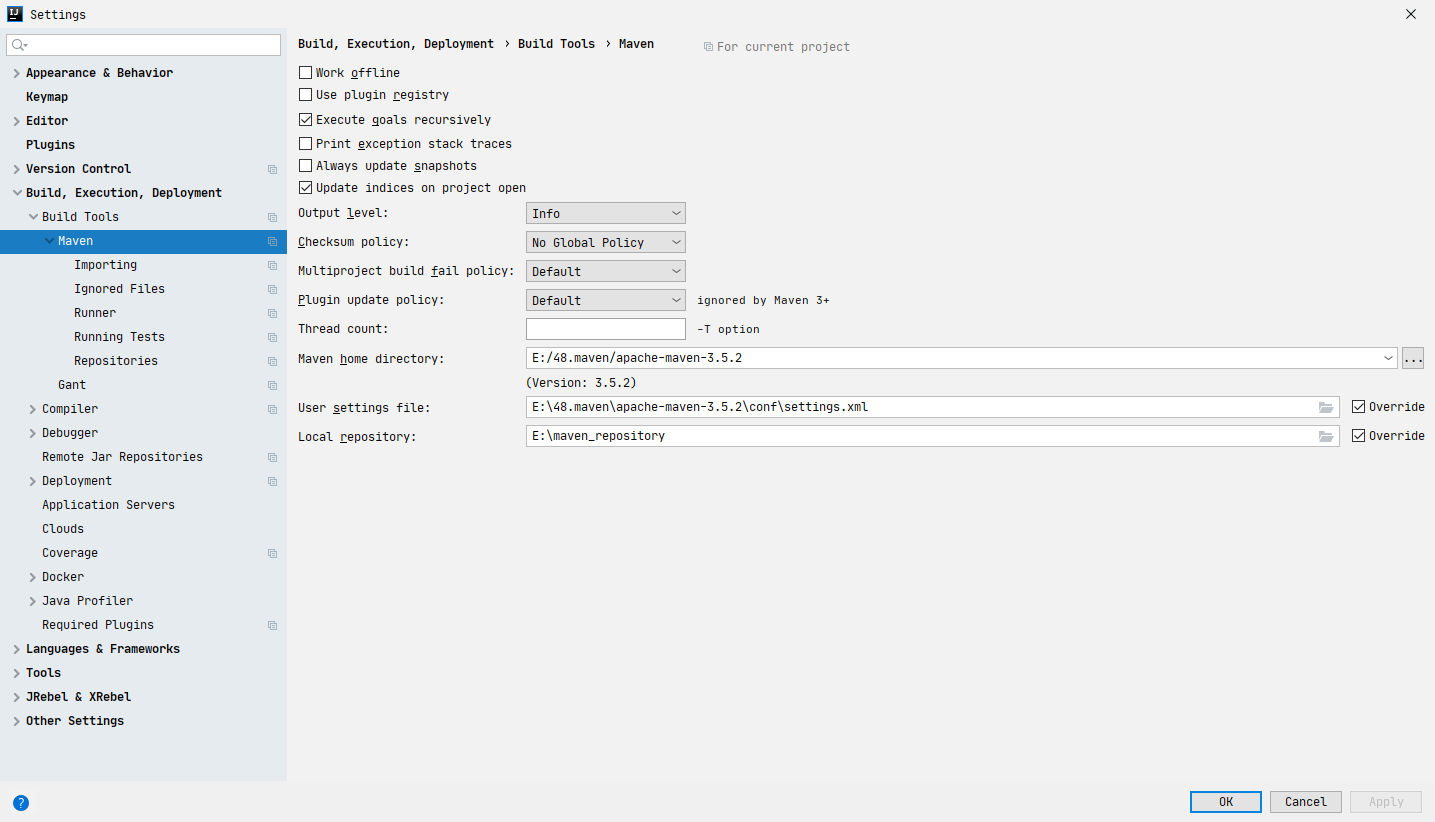Open Multiproject build fail policy dropdown
The width and height of the screenshot is (1435, 822).
pyautogui.click(x=605, y=271)
